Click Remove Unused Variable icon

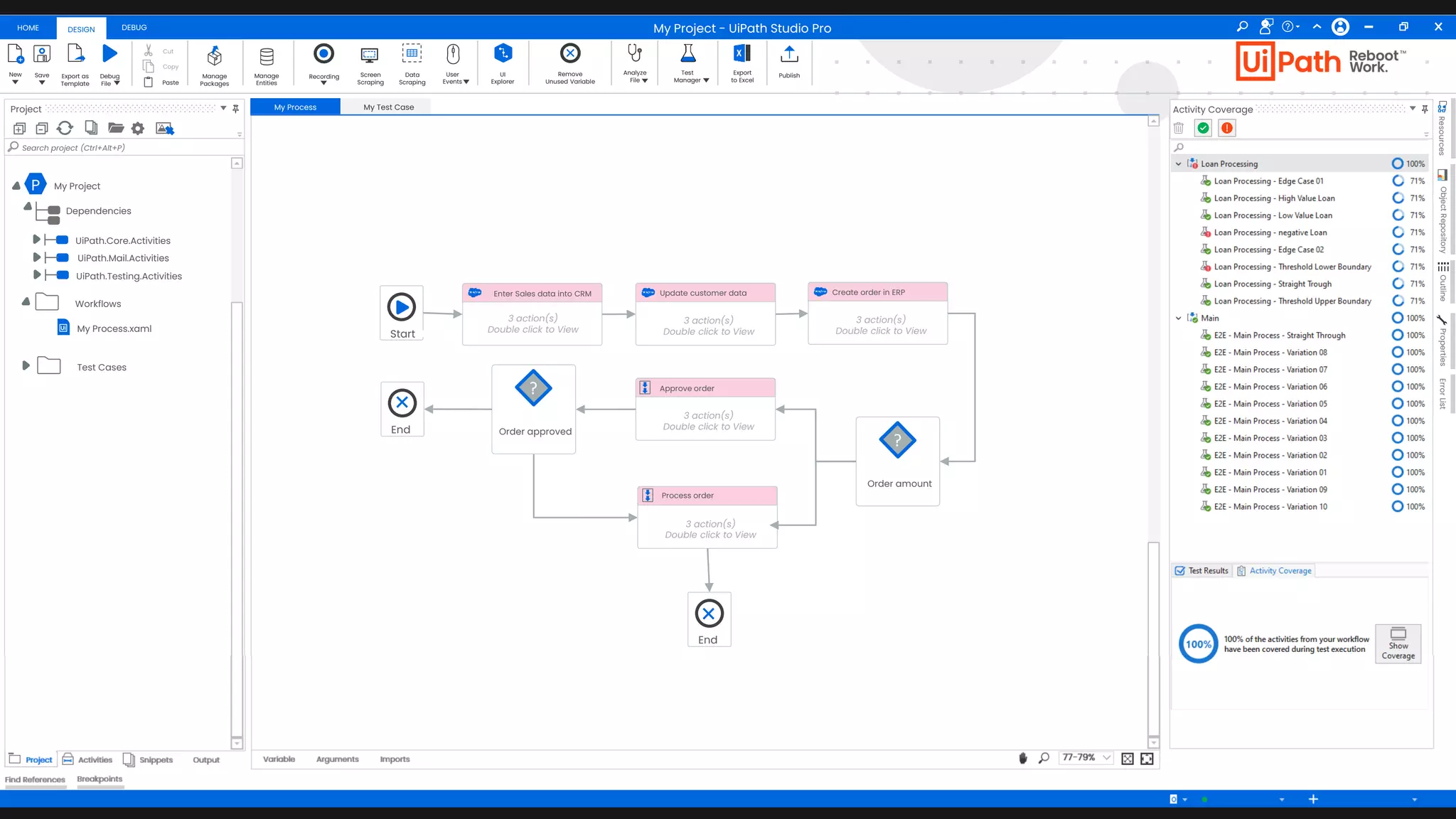569,54
